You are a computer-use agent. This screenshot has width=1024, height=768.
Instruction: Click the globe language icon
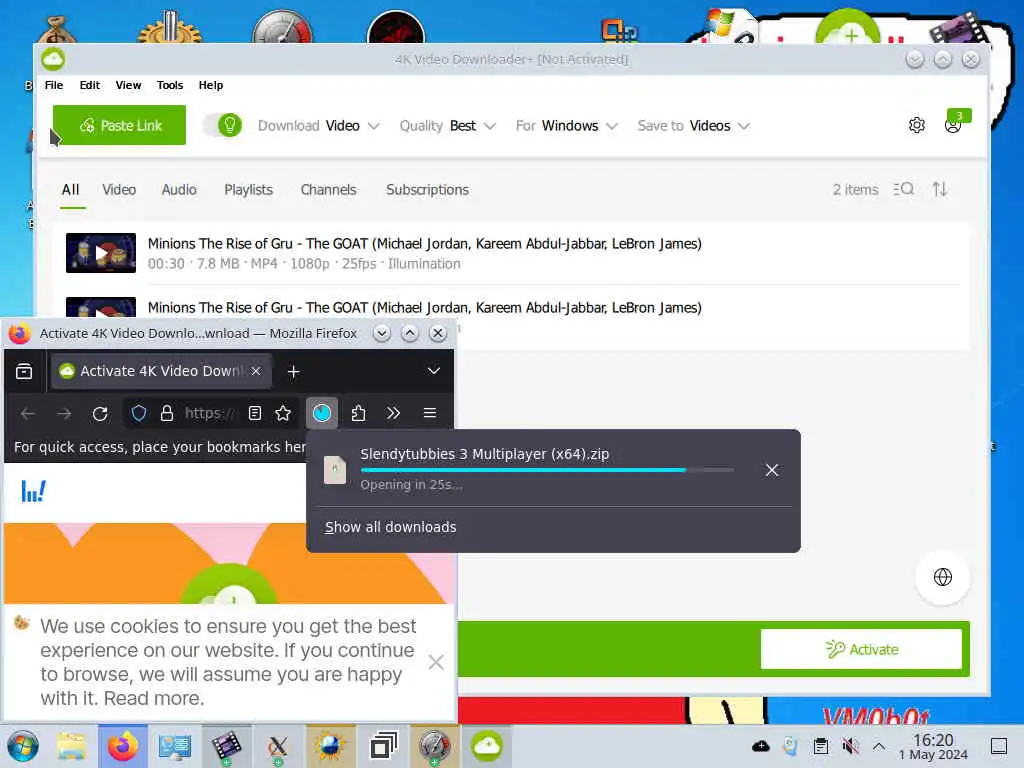click(x=942, y=577)
